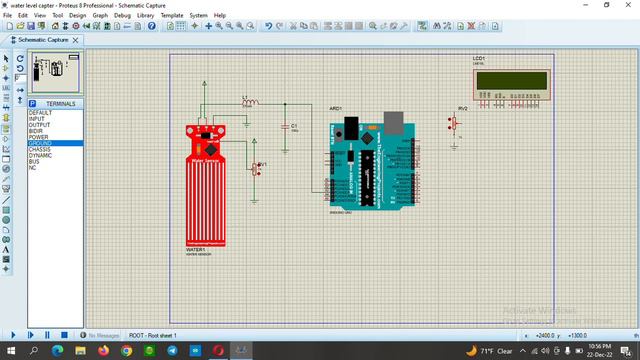Viewport: 640px width, 360px height.
Task: Toggle the grid display icon
Action: tap(180, 26)
